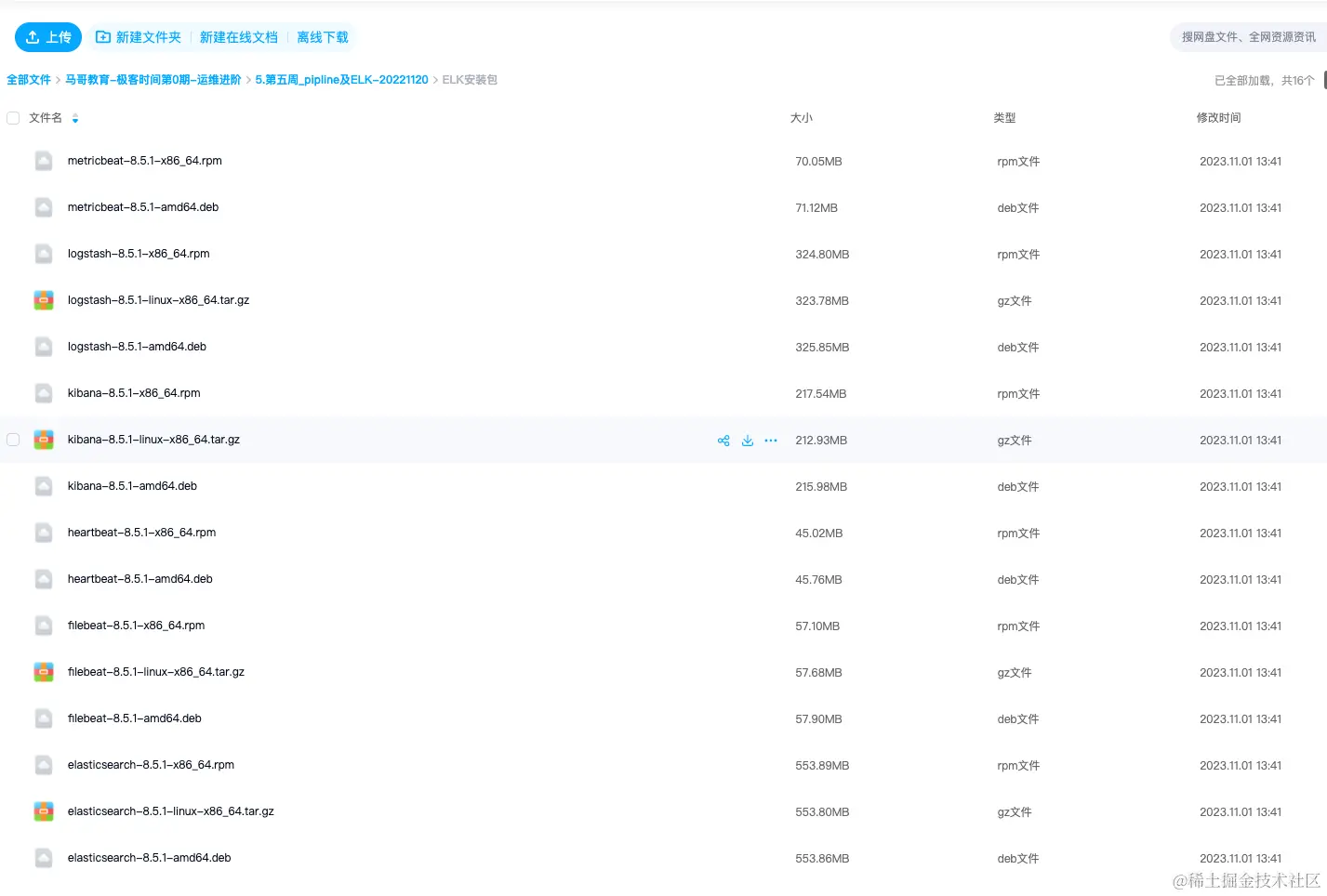Open file logstash-8.5.1-linux-x86_64.tar.gz
1327x896 pixels.
click(x=158, y=300)
